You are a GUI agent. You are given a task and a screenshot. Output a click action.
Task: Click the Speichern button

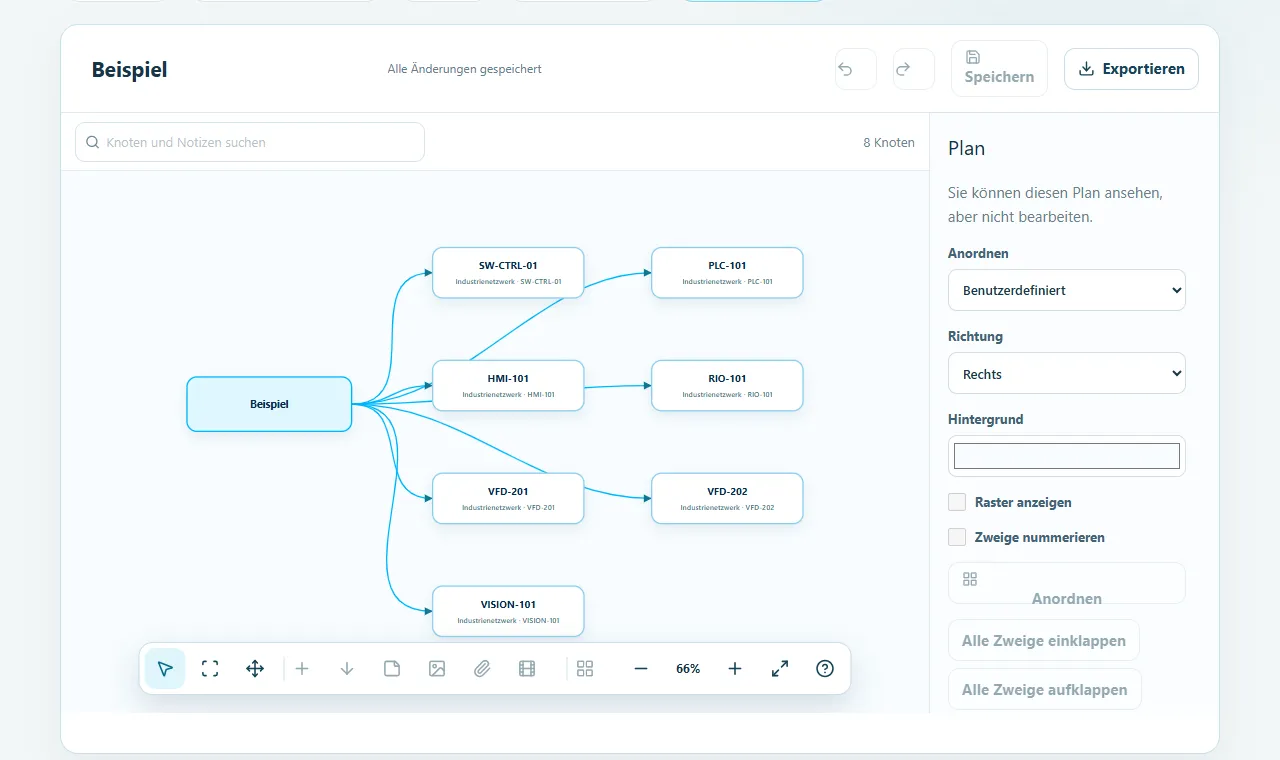[x=999, y=69]
